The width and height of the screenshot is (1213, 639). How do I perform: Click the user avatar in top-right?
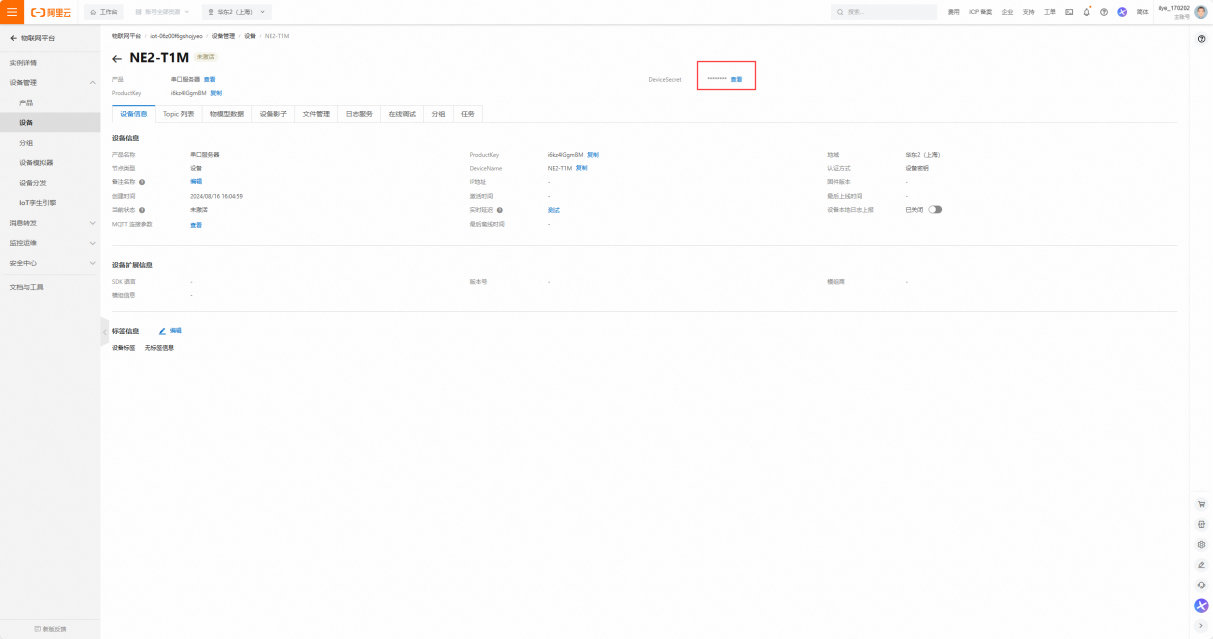[1200, 12]
